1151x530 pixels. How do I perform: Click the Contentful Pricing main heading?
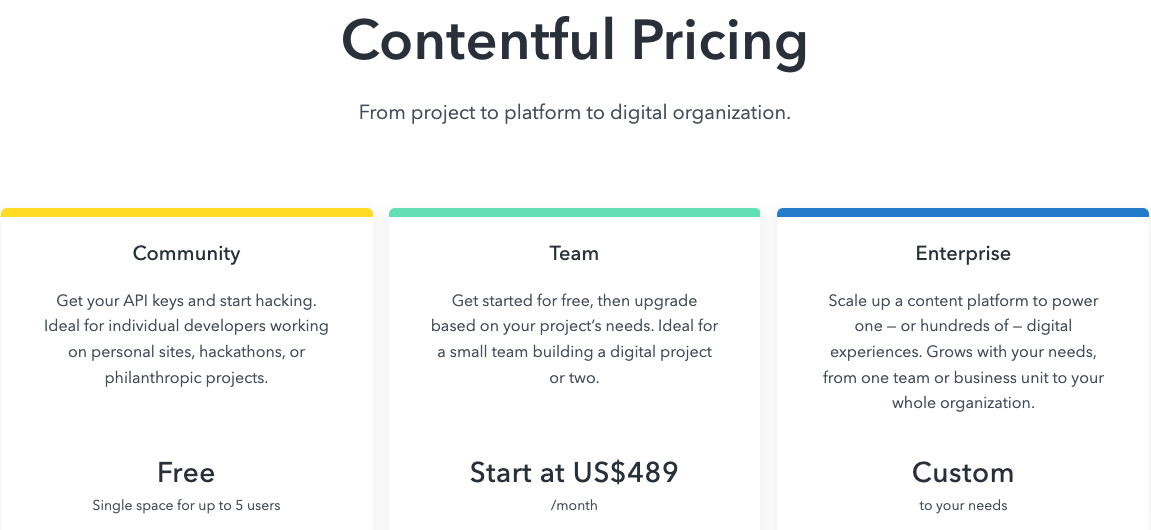(575, 41)
